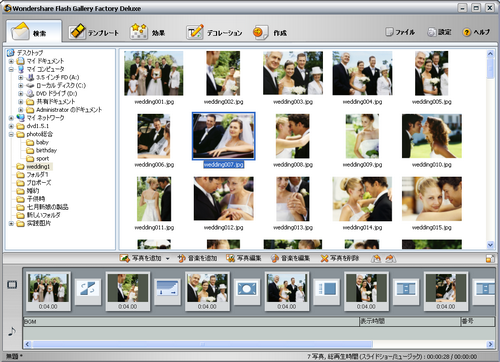Switch to the 効果 tab
Image resolution: width=500 pixels, height=362 pixels.
pos(147,32)
